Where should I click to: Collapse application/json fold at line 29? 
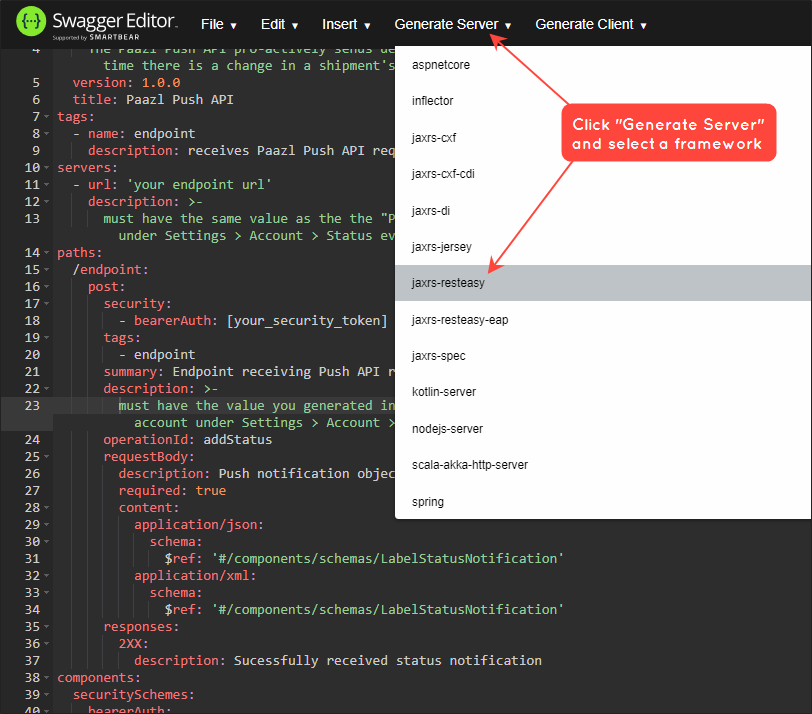[x=47, y=525]
